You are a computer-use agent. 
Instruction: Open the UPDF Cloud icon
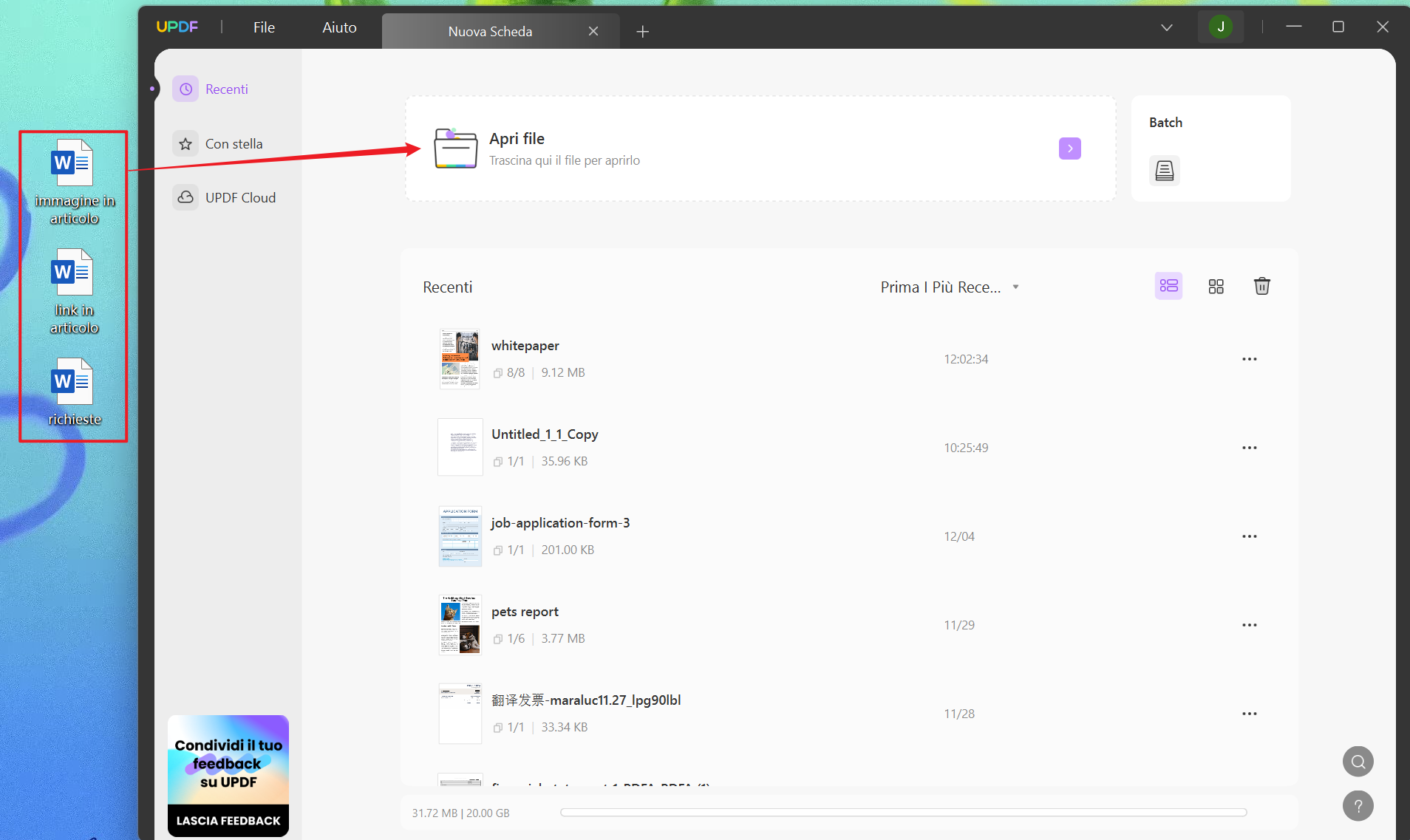point(185,197)
